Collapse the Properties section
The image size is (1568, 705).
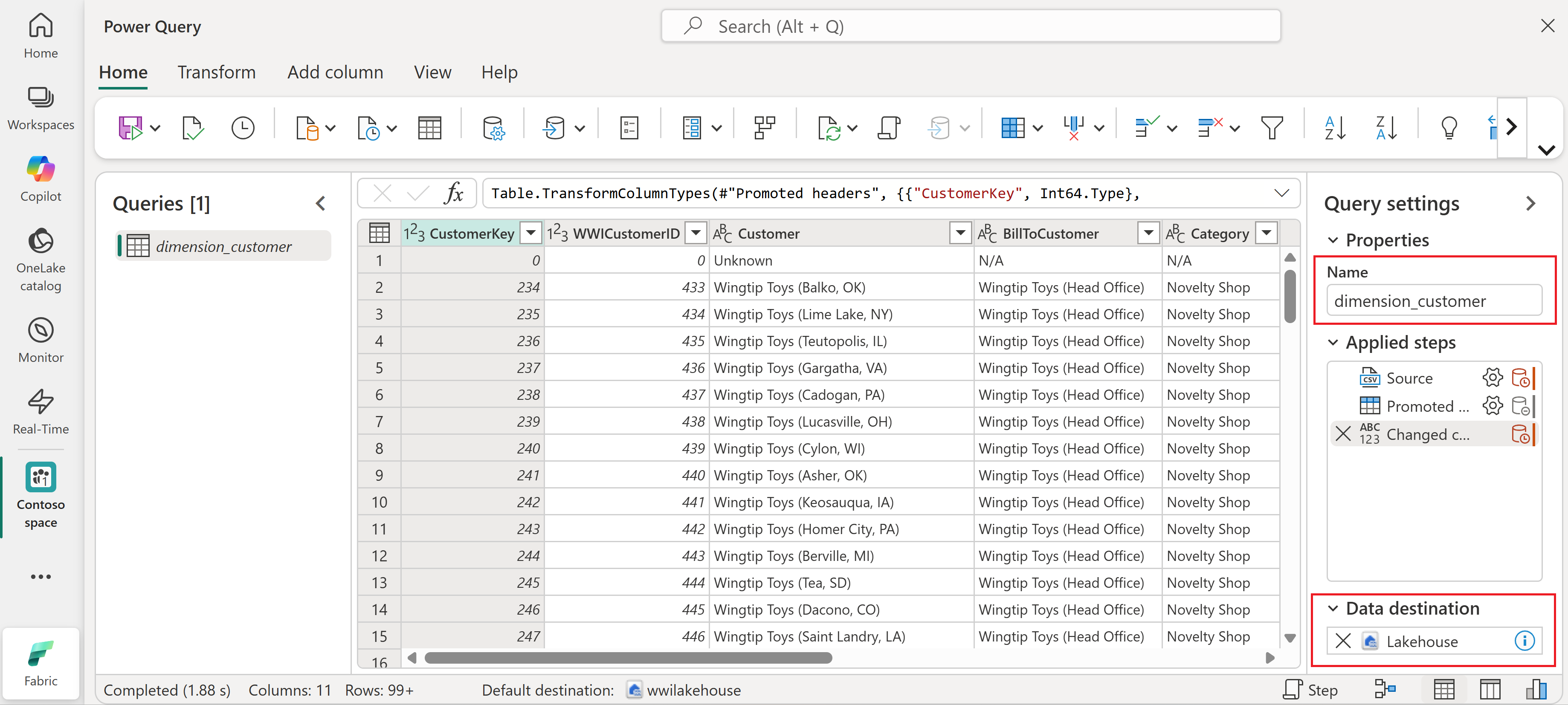pyautogui.click(x=1333, y=240)
